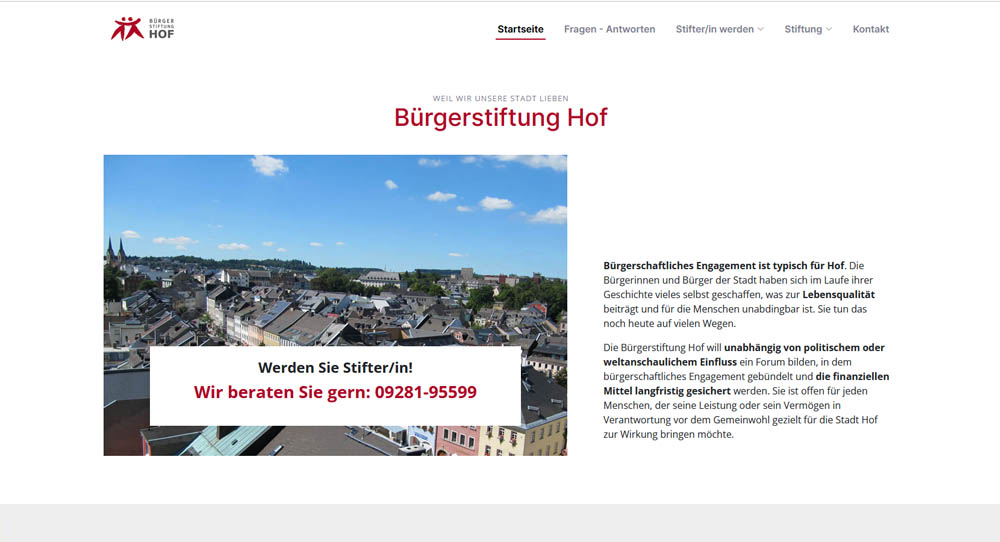Image resolution: width=1000 pixels, height=542 pixels.
Task: Click the phone number 09281-95599 line
Action: tap(335, 392)
